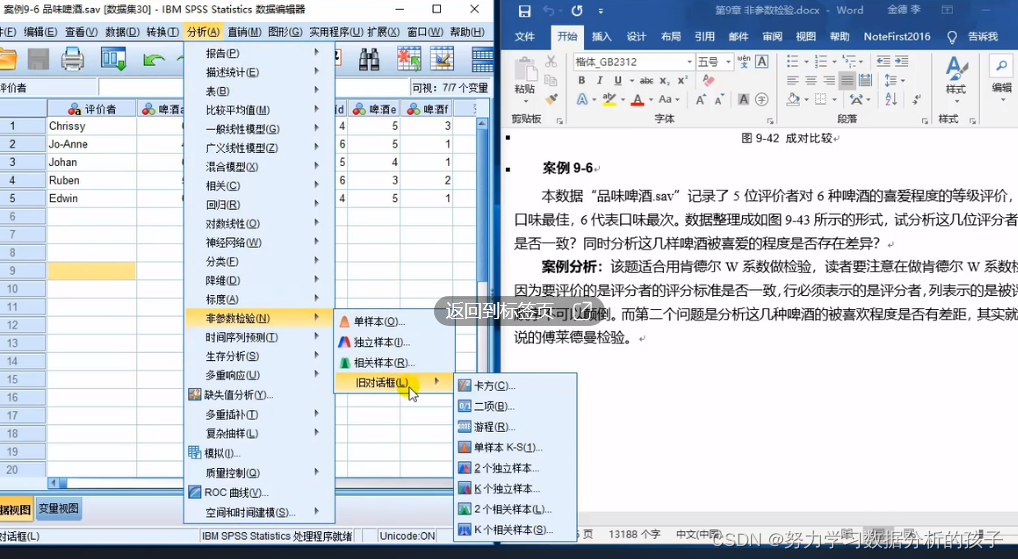This screenshot has height=559, width=1018.
Task: Expand the 描述统计(E) submenu
Action: point(260,72)
